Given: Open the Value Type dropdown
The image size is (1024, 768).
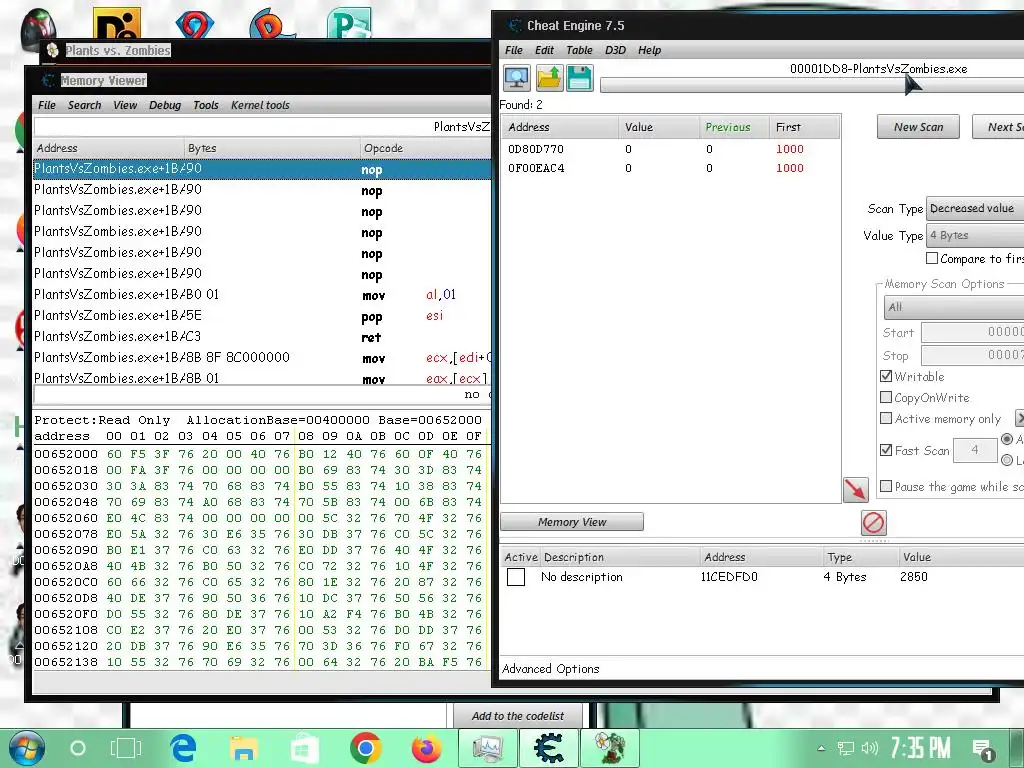Looking at the screenshot, I should tap(975, 235).
